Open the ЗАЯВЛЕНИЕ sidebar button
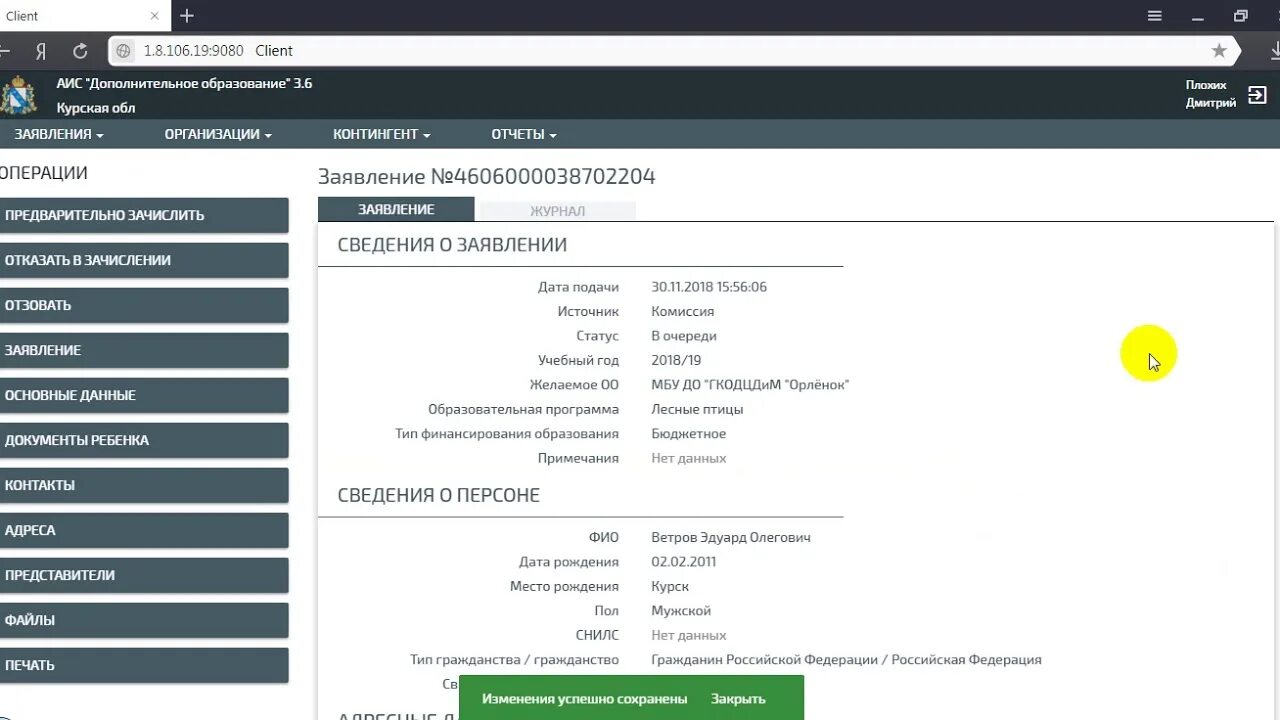The height and width of the screenshot is (720, 1280). (x=144, y=350)
